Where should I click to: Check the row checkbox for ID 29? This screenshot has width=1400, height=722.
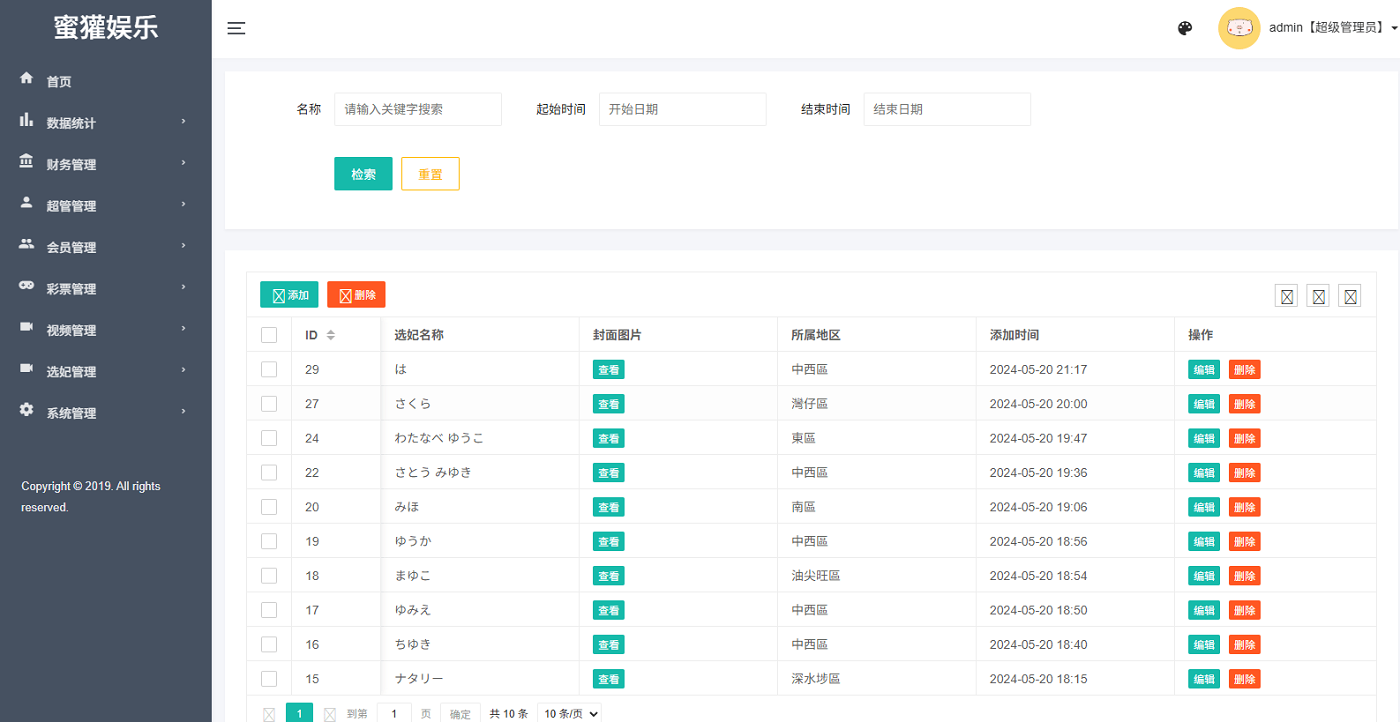(x=269, y=369)
